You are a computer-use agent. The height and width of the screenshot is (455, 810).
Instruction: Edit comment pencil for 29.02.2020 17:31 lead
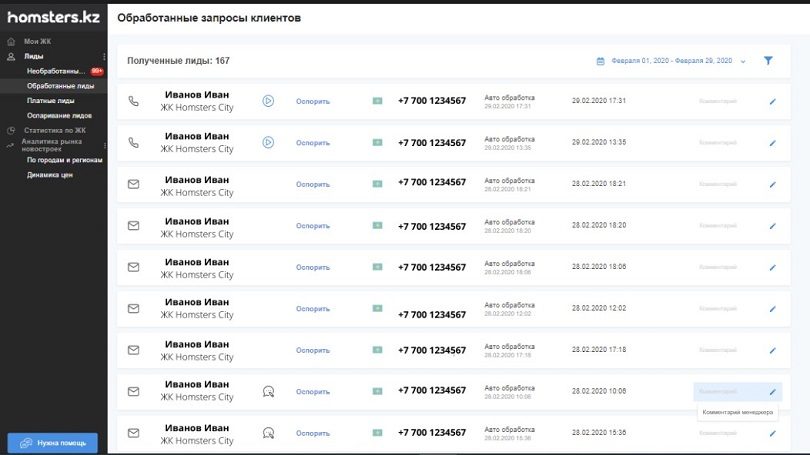(x=772, y=102)
